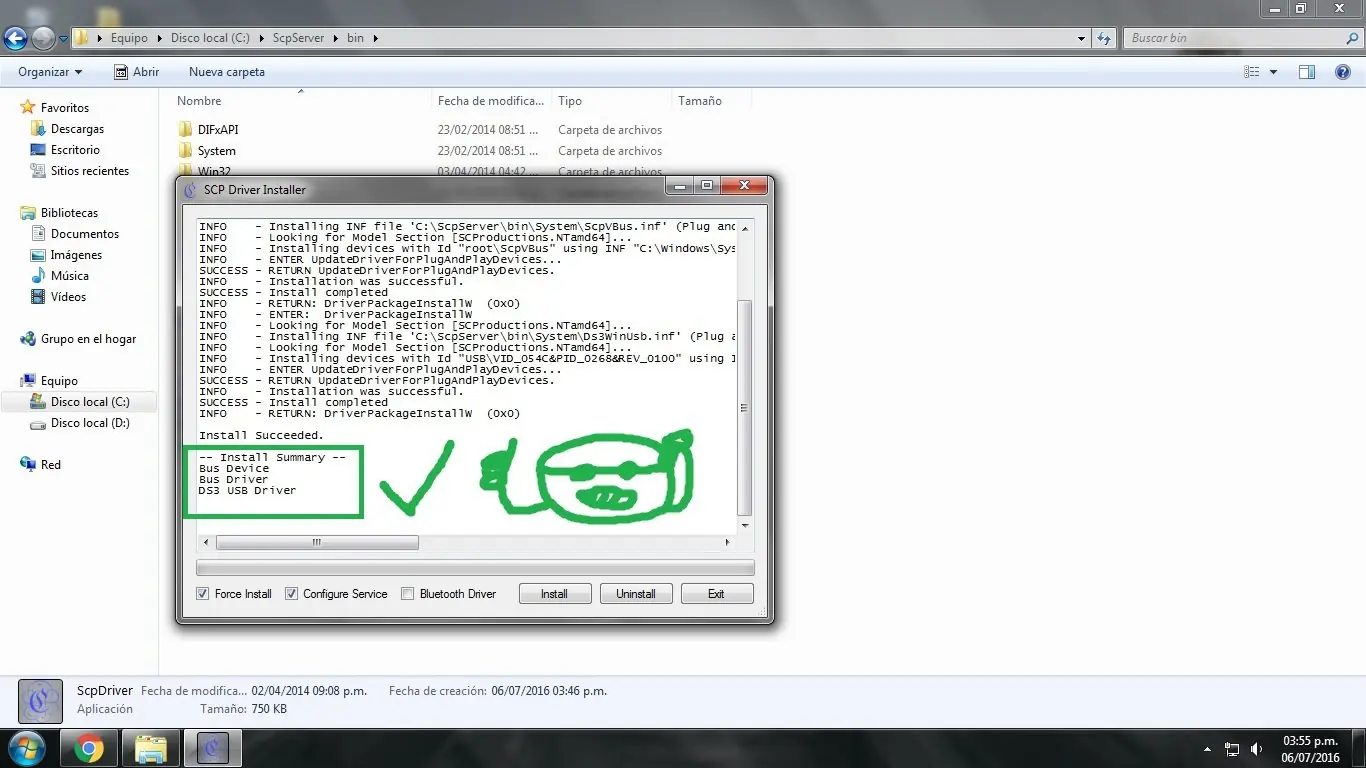Image resolution: width=1366 pixels, height=768 pixels.
Task: Open Sitios recientes in navigation pane
Action: click(x=90, y=171)
